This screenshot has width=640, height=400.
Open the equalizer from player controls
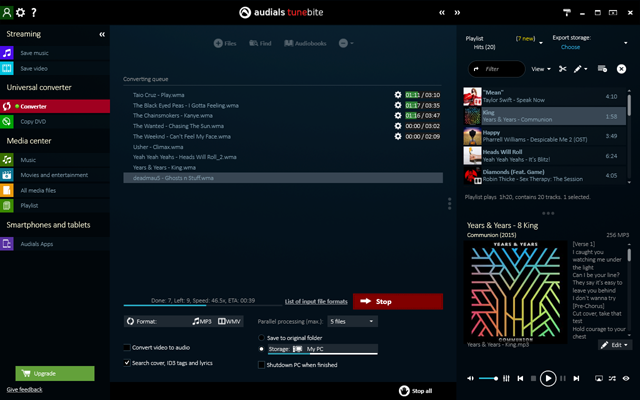coord(507,379)
